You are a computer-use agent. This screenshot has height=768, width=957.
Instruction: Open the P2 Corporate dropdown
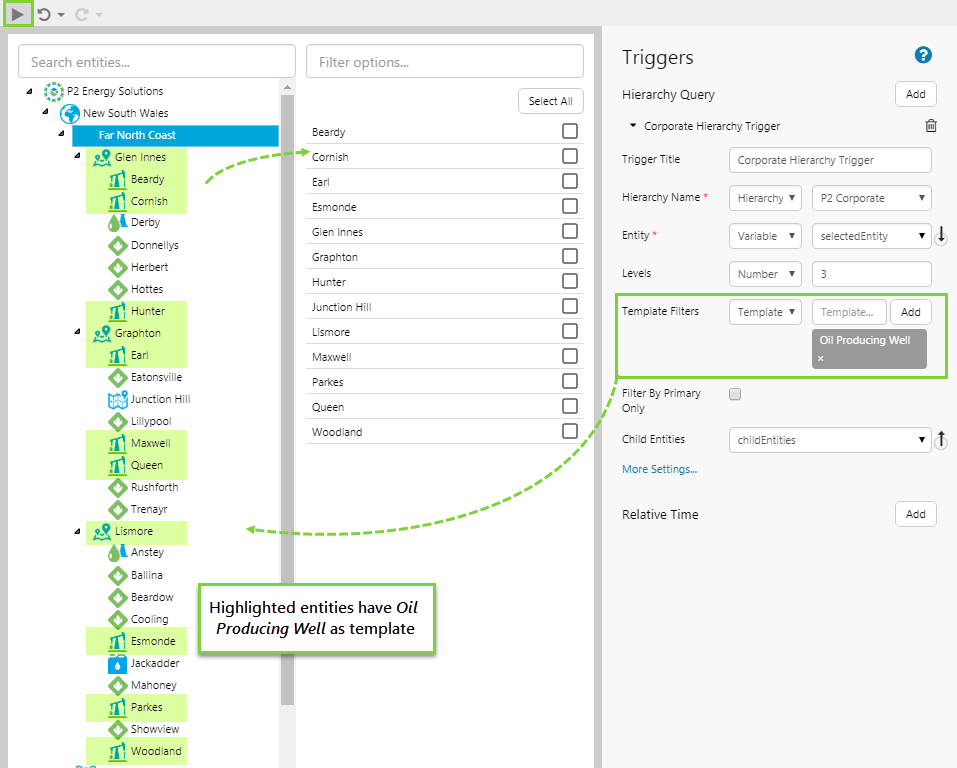(872, 198)
